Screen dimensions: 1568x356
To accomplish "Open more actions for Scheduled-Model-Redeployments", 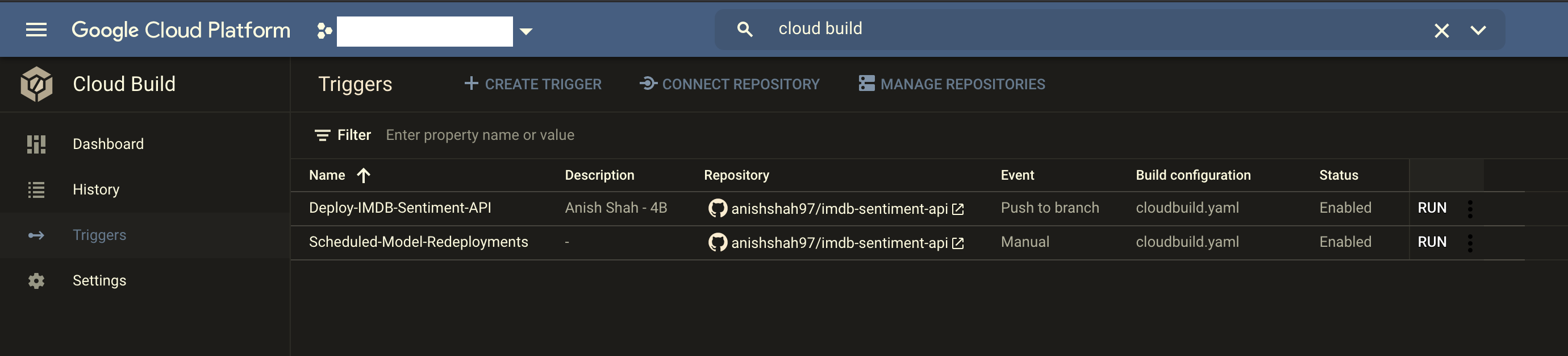I will (1470, 243).
